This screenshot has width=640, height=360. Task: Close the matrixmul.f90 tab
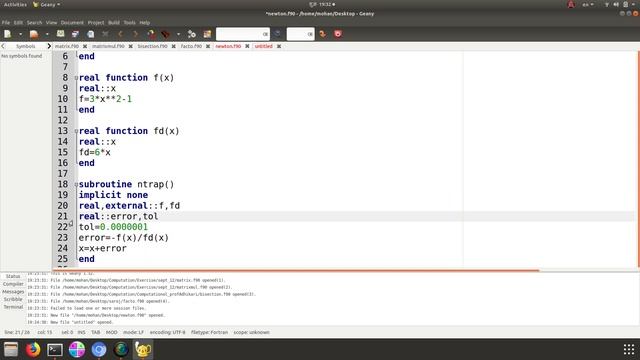click(x=131, y=47)
